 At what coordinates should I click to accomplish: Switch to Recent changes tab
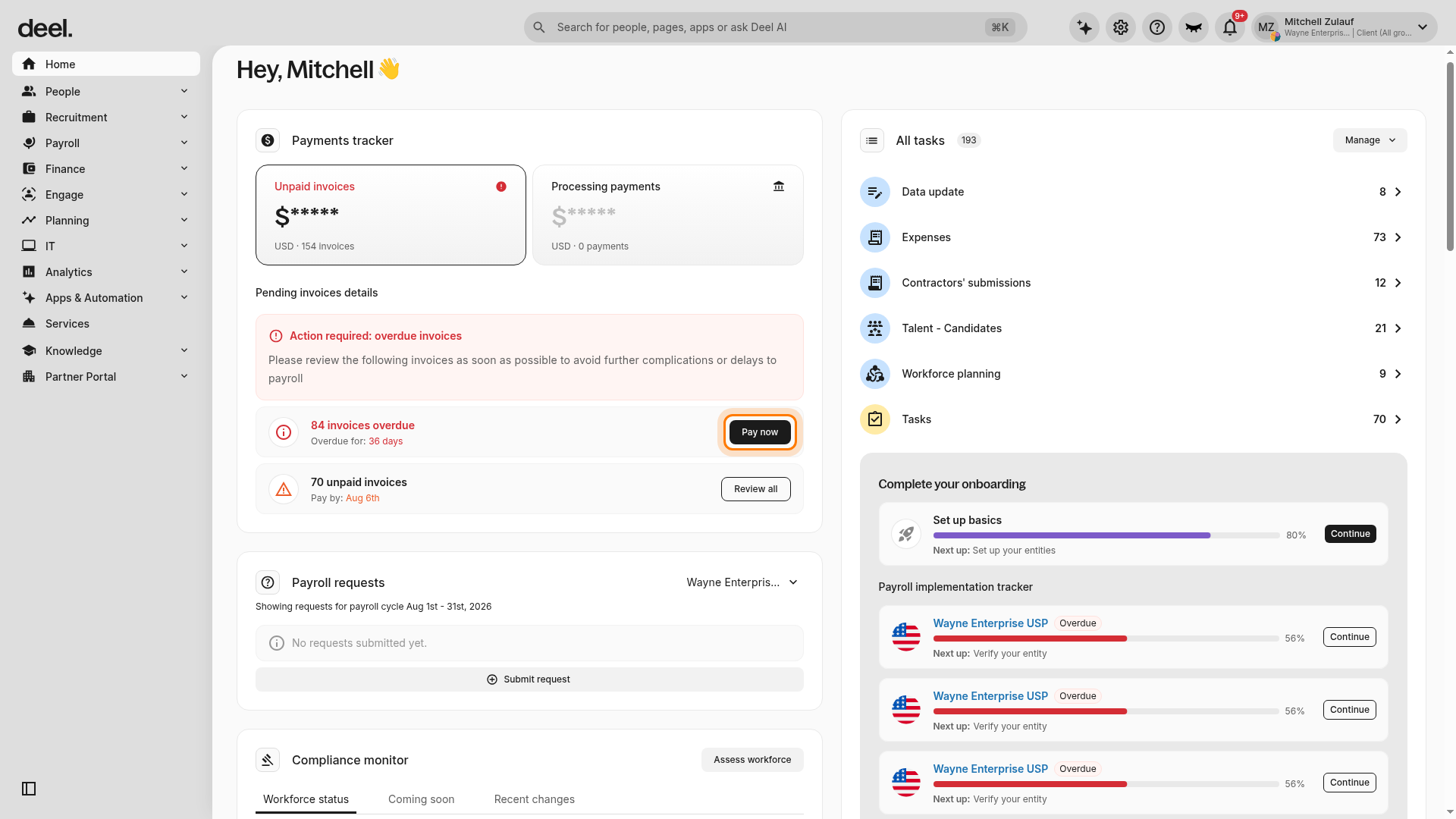coord(535,799)
